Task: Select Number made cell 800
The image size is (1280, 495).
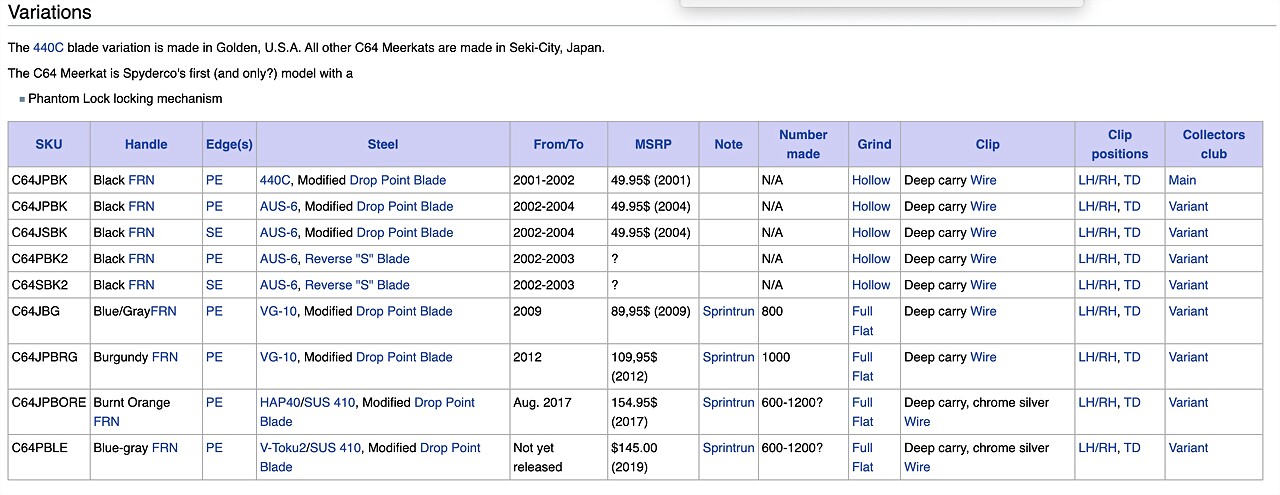Action: click(x=803, y=321)
